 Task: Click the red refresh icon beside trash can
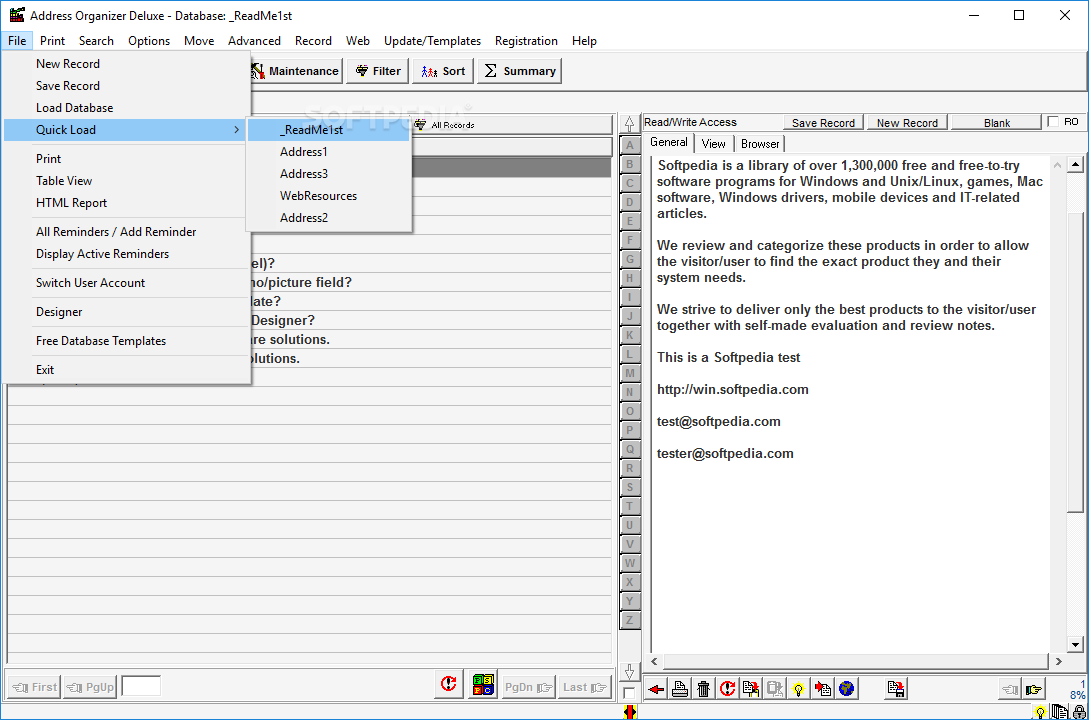tap(727, 689)
